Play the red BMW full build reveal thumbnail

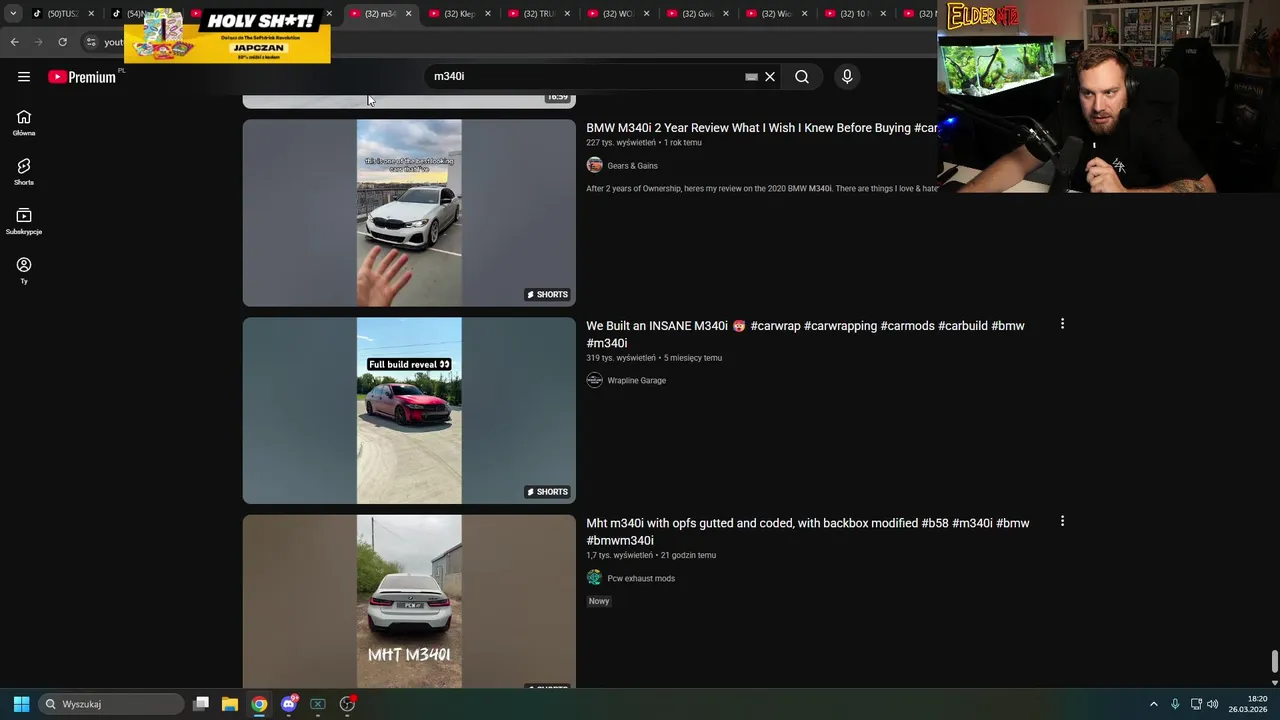409,410
